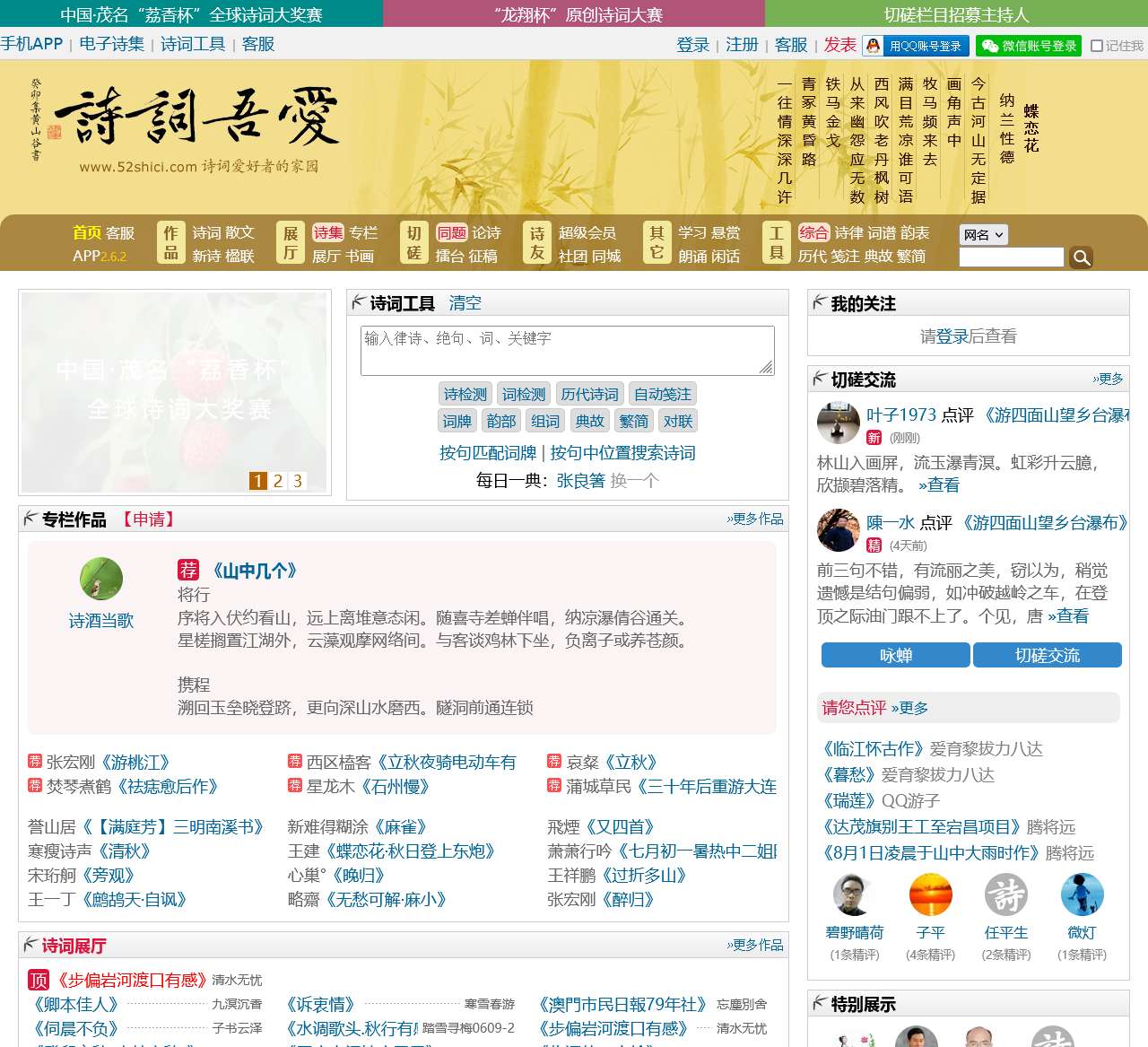The width and height of the screenshot is (1148, 1047).
Task: Open the 荔香杯 contest top tab
Action: 191,14
